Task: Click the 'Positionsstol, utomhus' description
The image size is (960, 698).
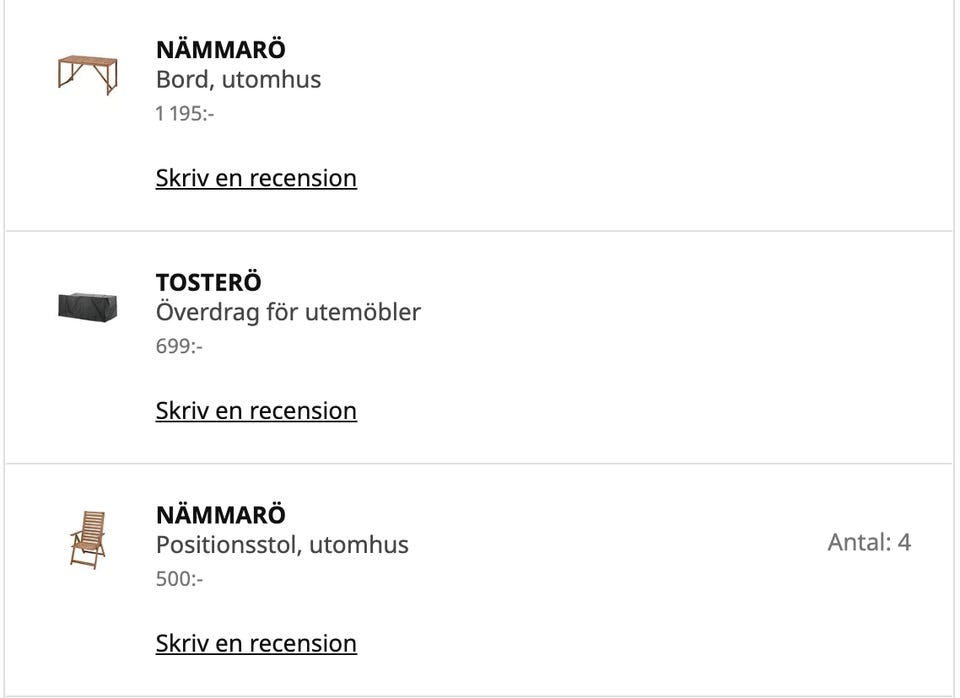Action: tap(282, 545)
